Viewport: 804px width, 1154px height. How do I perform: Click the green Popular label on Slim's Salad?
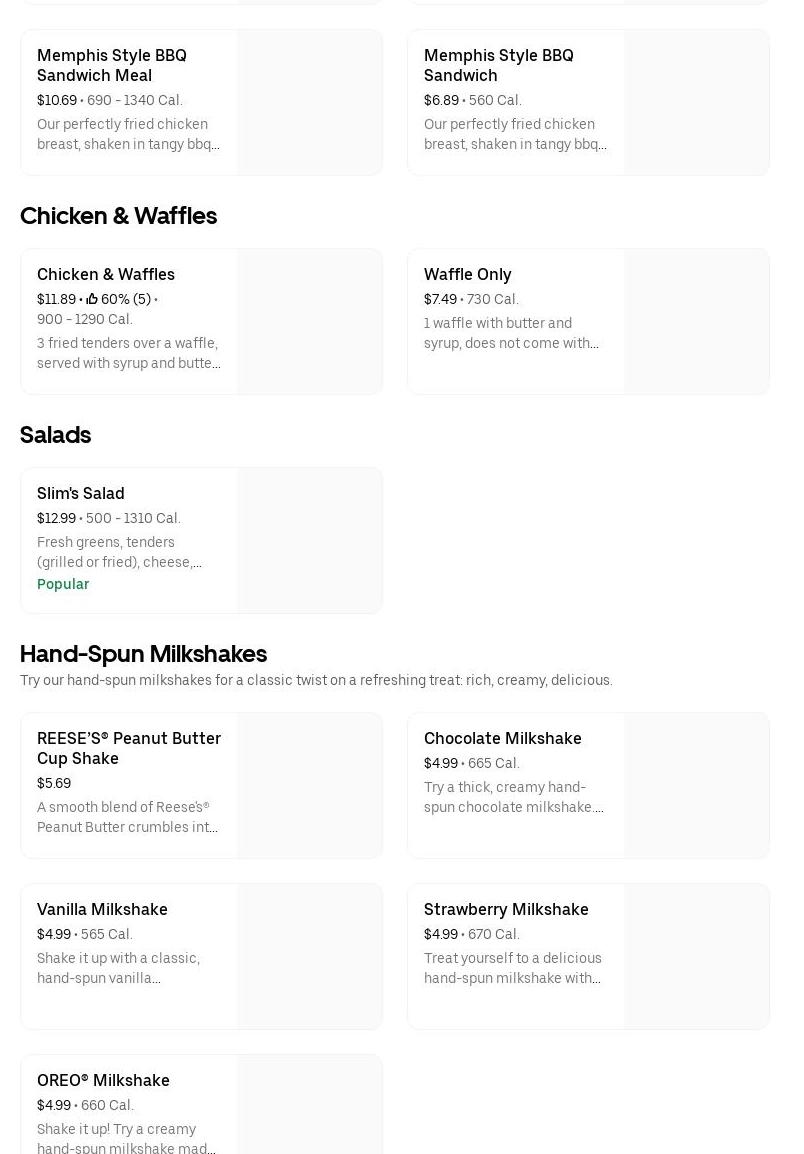63,584
